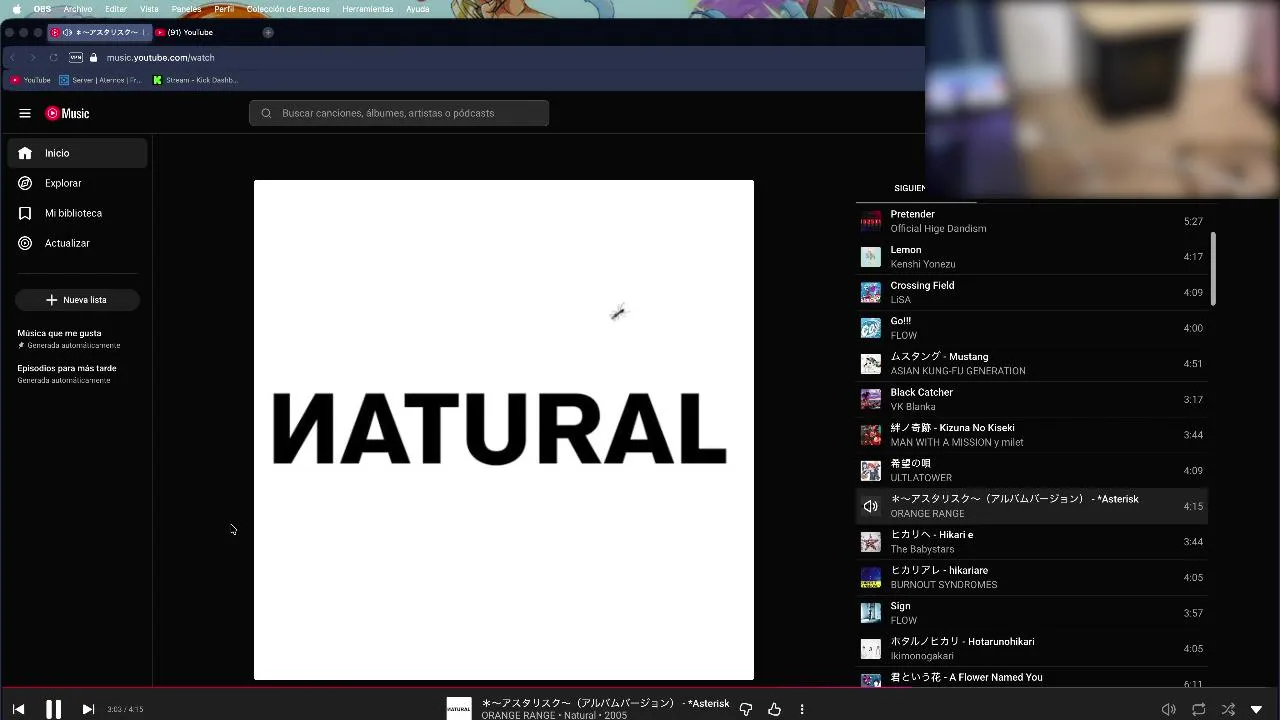1280x720 pixels.
Task: Open OBS Ayuda menu
Action: tap(418, 9)
